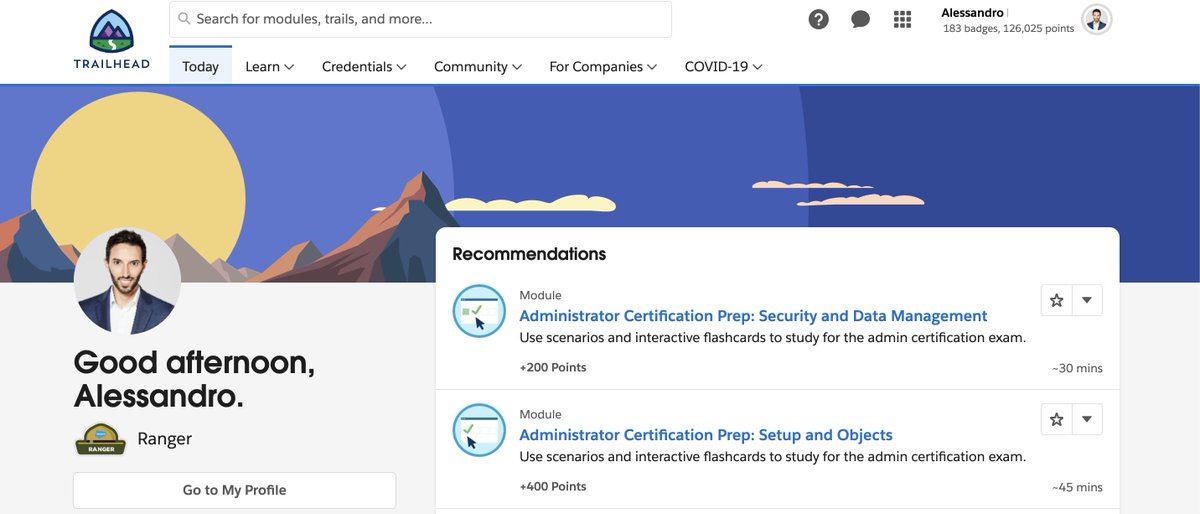Favorite the Security and Data Management module
The image size is (1200, 514).
(1056, 300)
